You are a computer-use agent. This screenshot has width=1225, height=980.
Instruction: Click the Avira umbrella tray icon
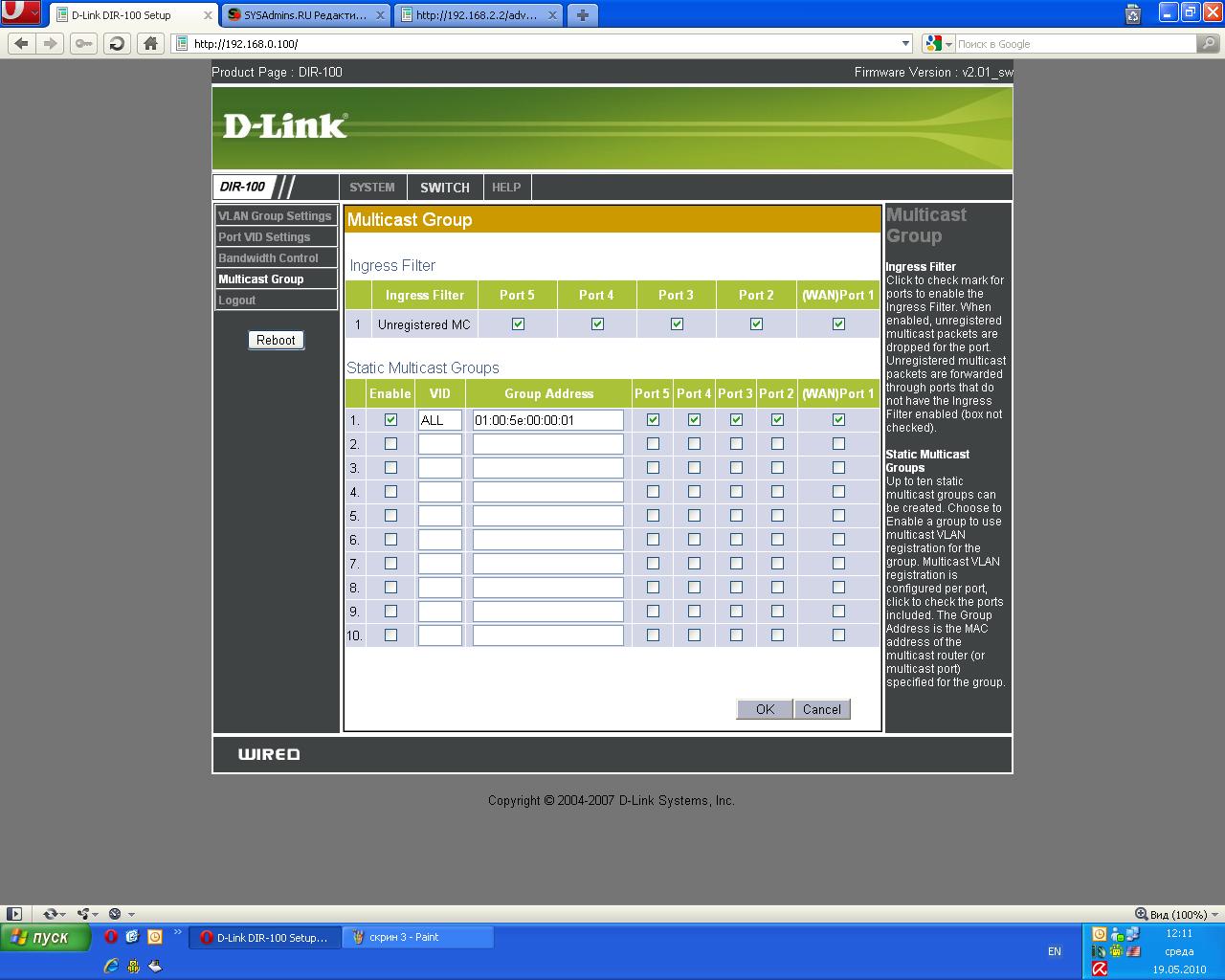point(1100,969)
